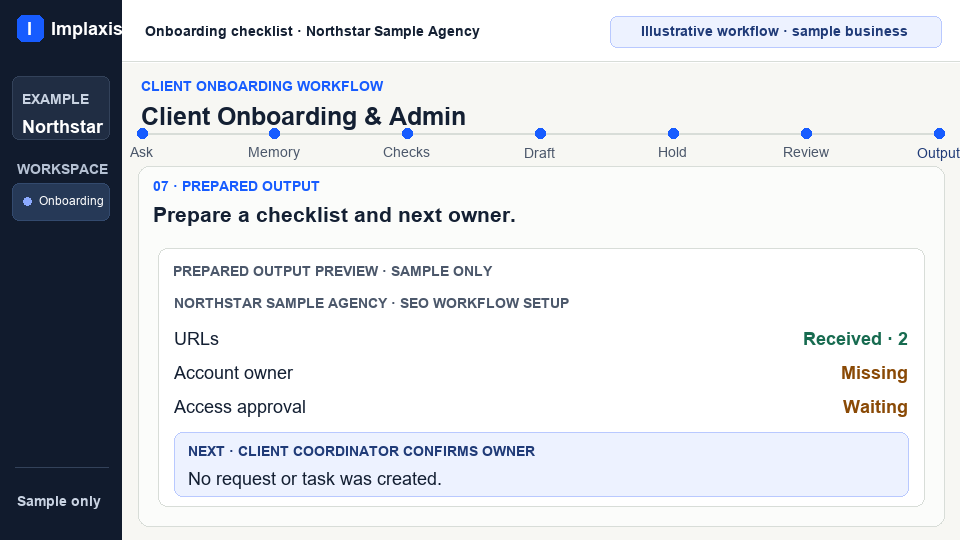Click the 'Access approval' row label
The image size is (960, 540).
(x=240, y=407)
